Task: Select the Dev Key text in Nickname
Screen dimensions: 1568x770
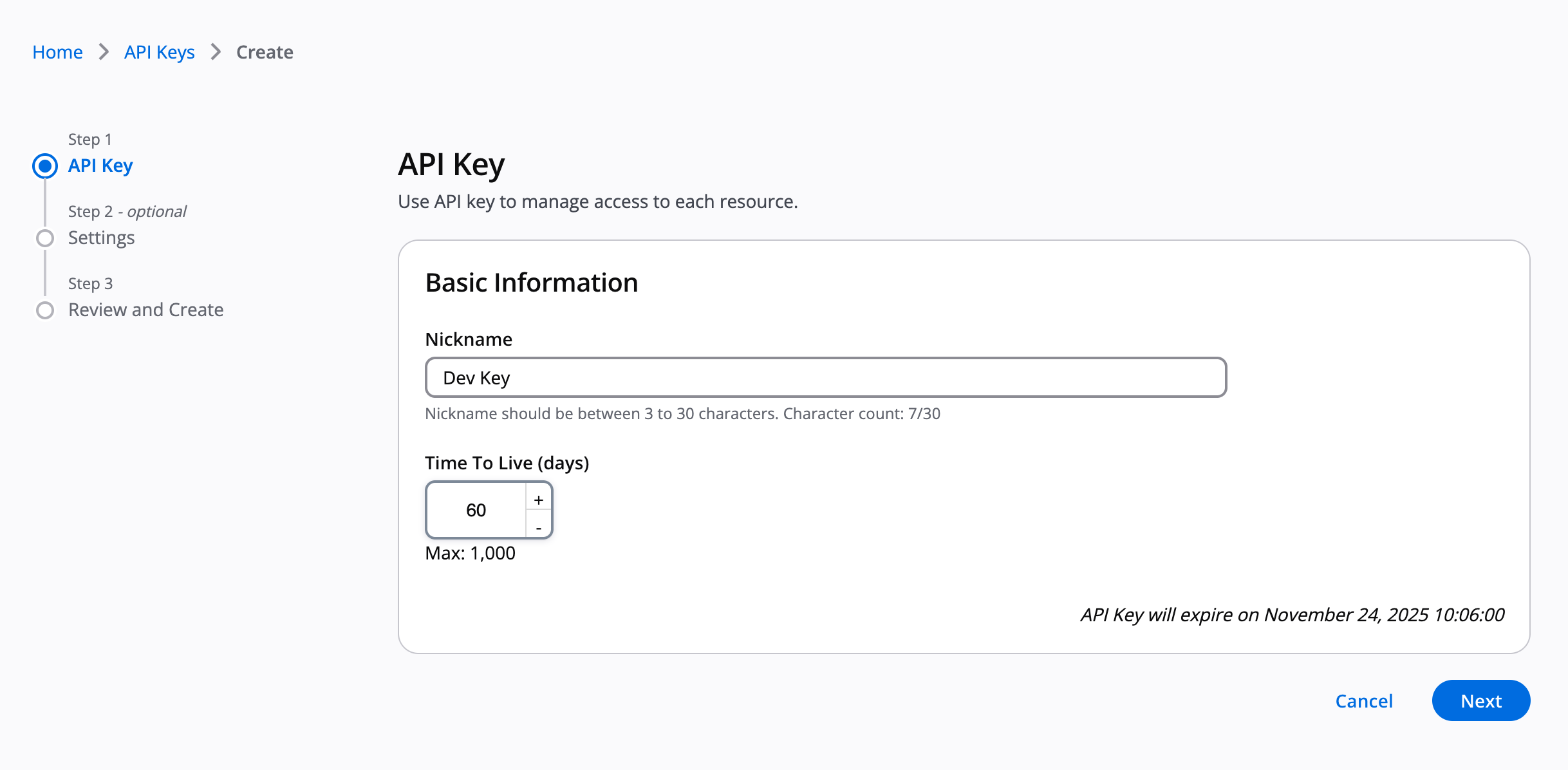Action: pos(476,377)
